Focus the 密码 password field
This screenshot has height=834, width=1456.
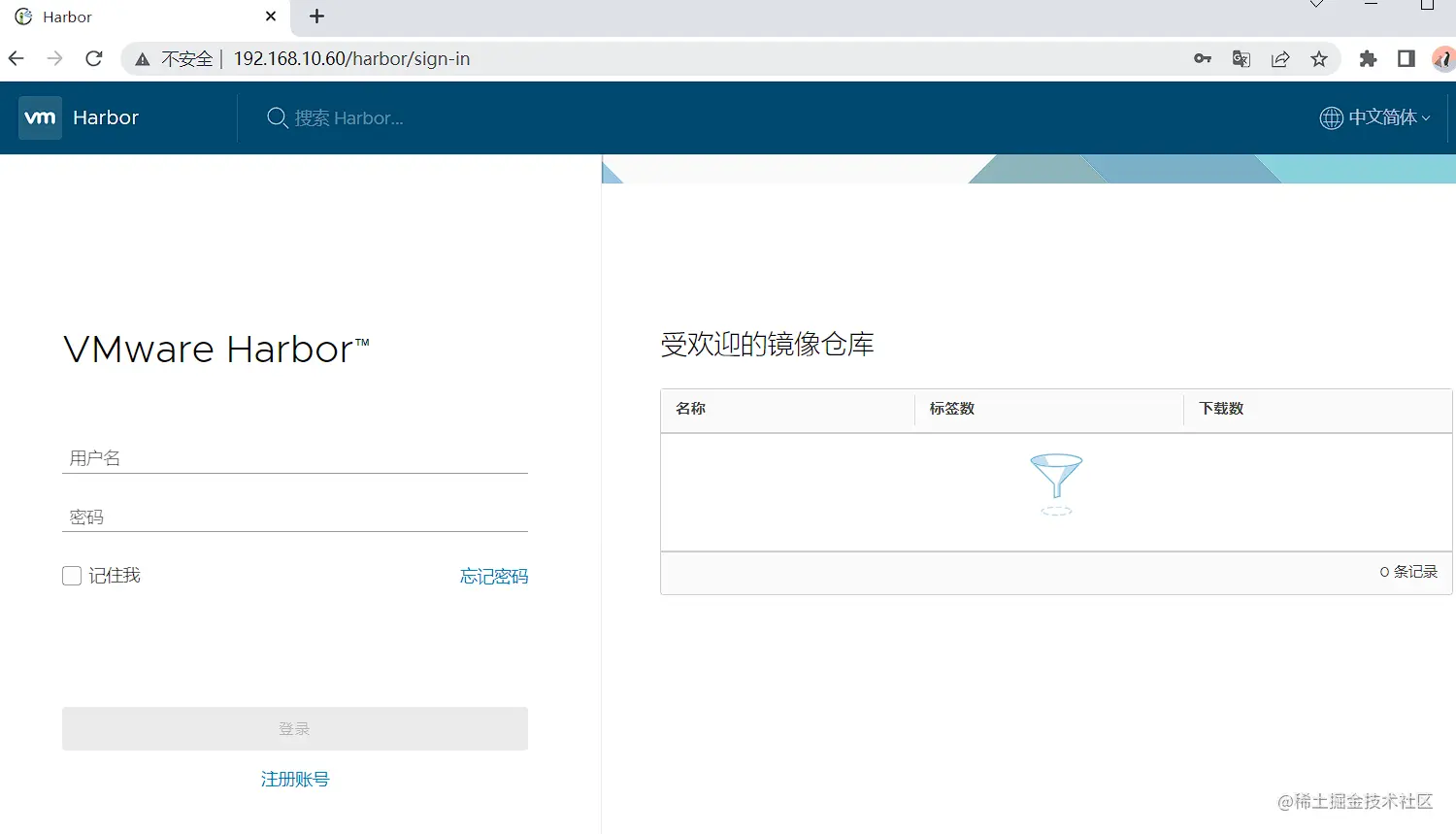click(295, 517)
